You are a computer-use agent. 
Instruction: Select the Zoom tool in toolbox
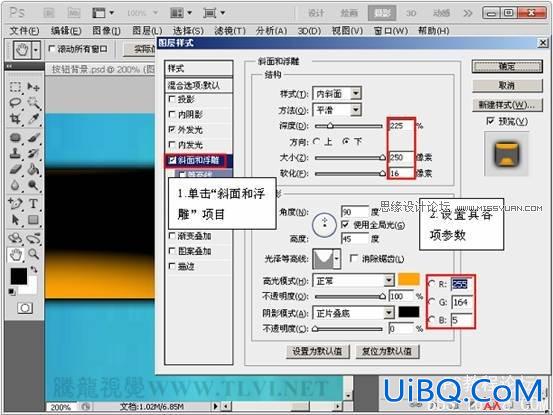point(34,254)
